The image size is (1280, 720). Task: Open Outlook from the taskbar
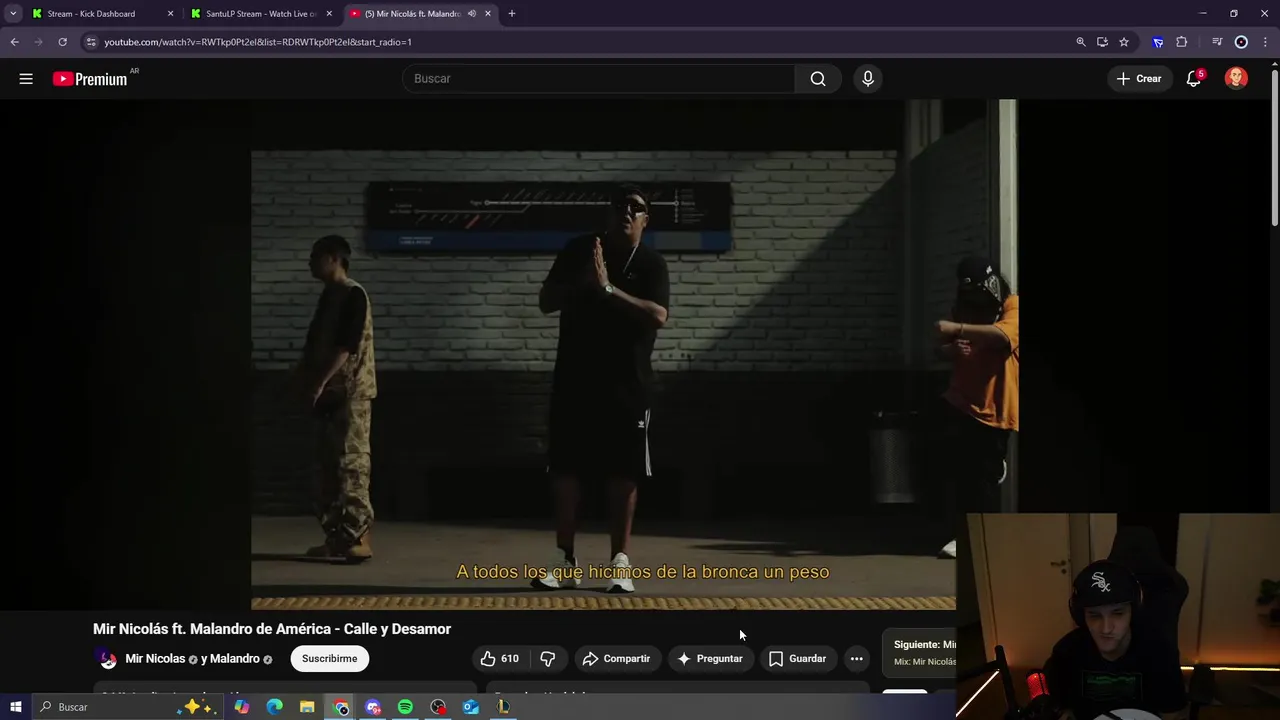coord(471,707)
